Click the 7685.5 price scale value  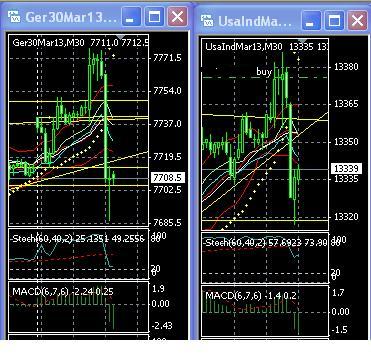click(167, 222)
